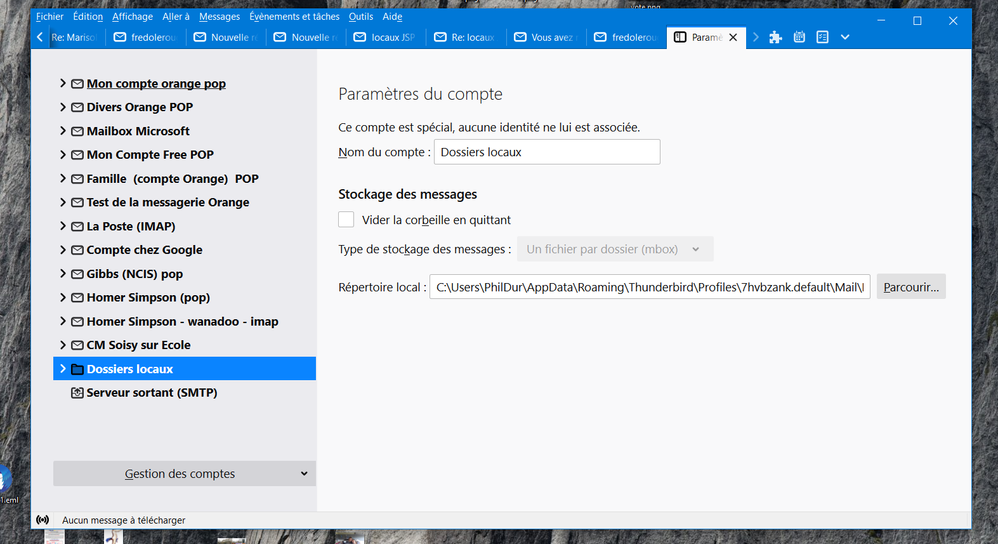This screenshot has height=544, width=998.
Task: Enable Vider la corbeille en quittant
Action: click(346, 219)
